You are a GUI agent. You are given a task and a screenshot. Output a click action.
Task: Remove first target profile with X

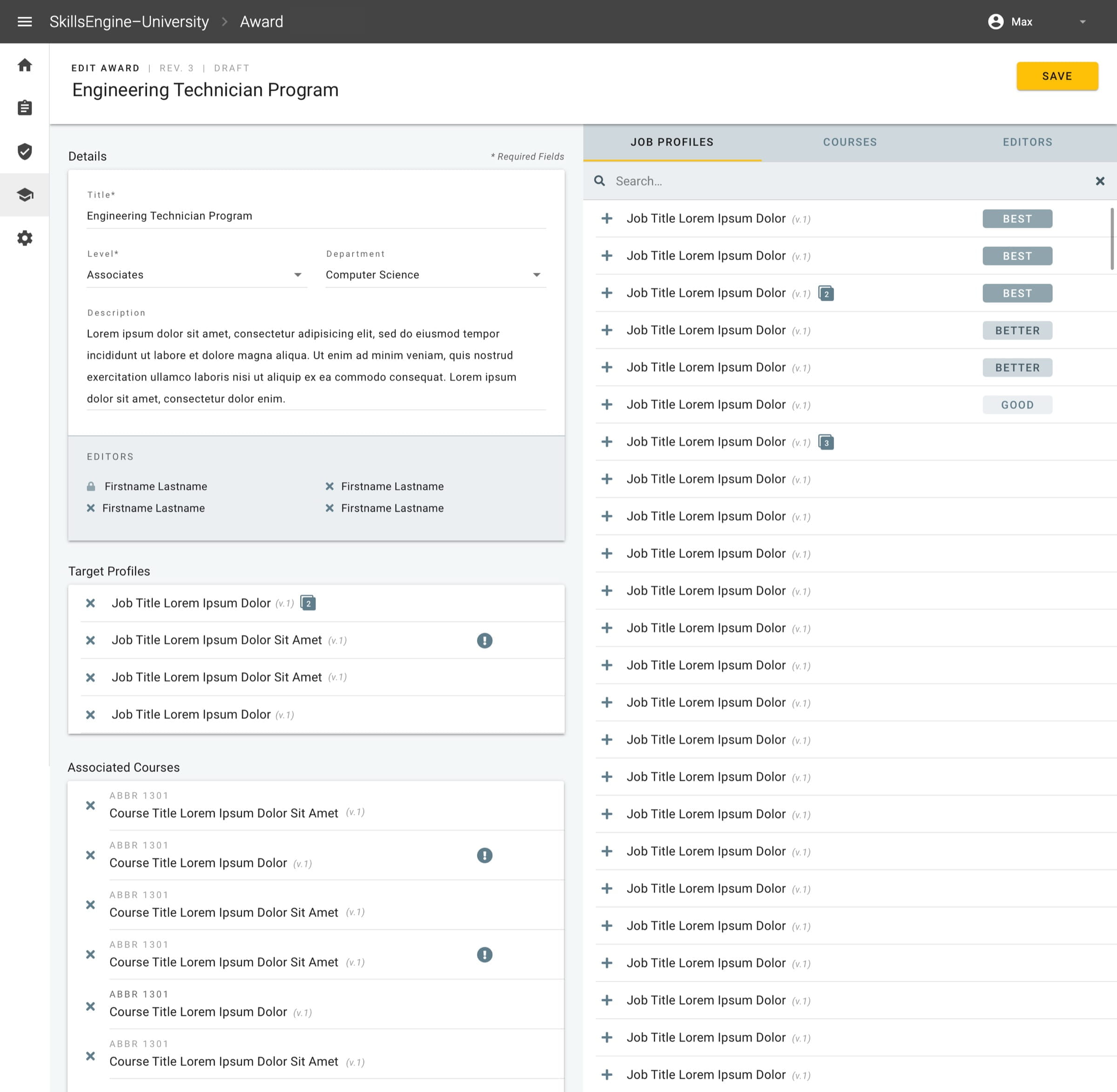click(91, 603)
